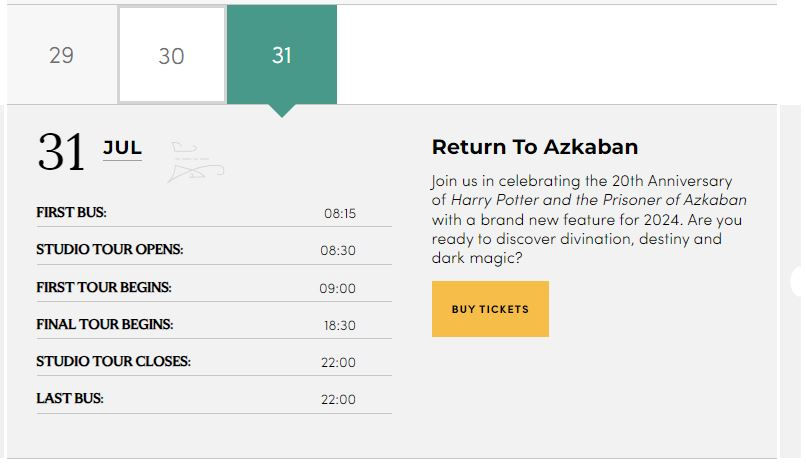This screenshot has height=466, width=806.
Task: Click the 09:00 first tour begins time
Action: click(x=337, y=288)
